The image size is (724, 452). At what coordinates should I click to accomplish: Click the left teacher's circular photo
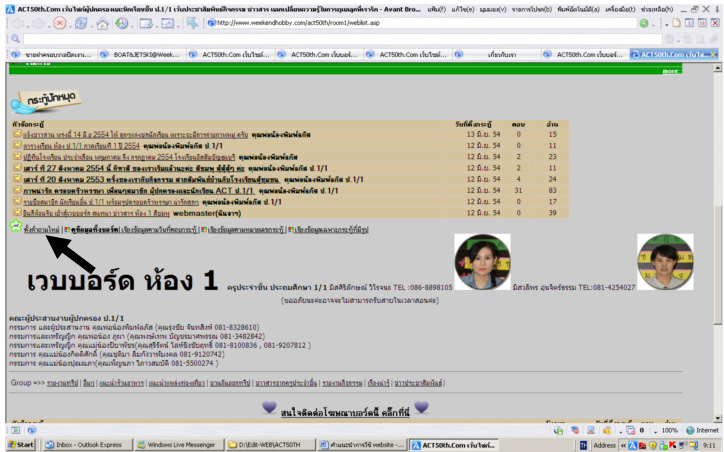[482, 261]
